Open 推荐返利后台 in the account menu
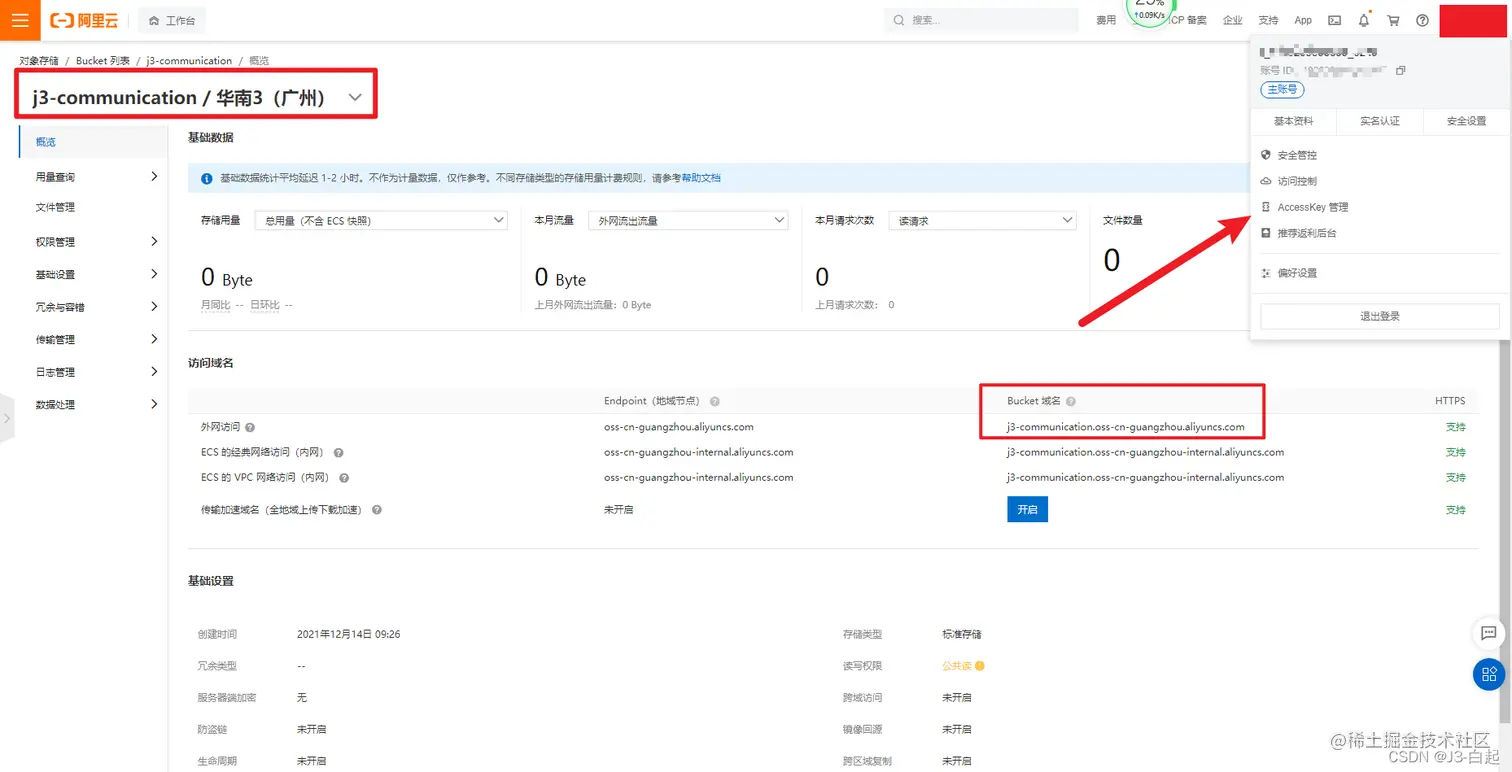Screen dimensions: 1512x772 (x=1306, y=233)
